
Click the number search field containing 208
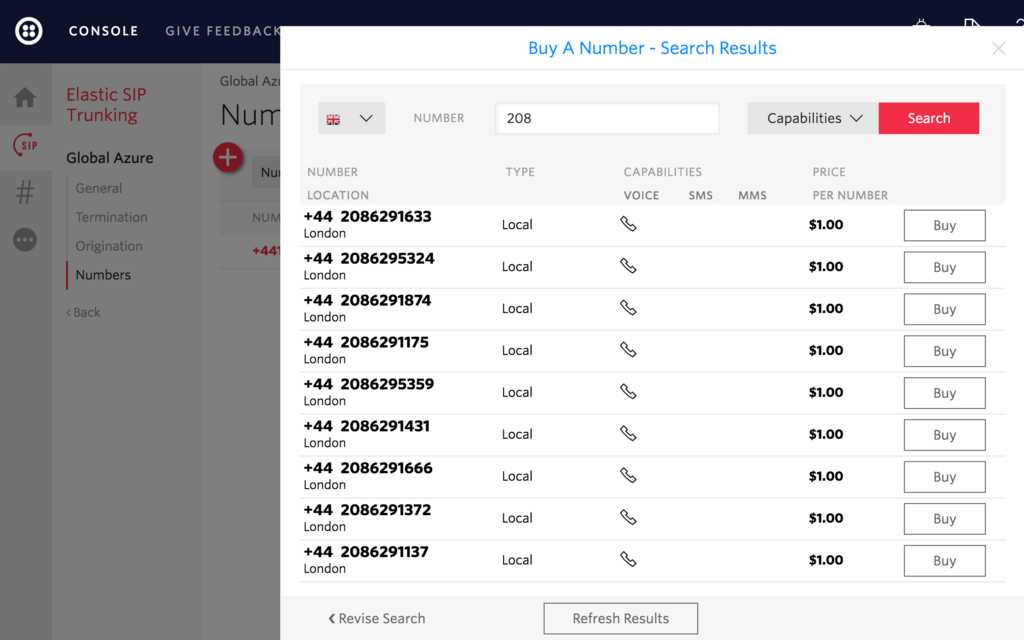pyautogui.click(x=607, y=118)
